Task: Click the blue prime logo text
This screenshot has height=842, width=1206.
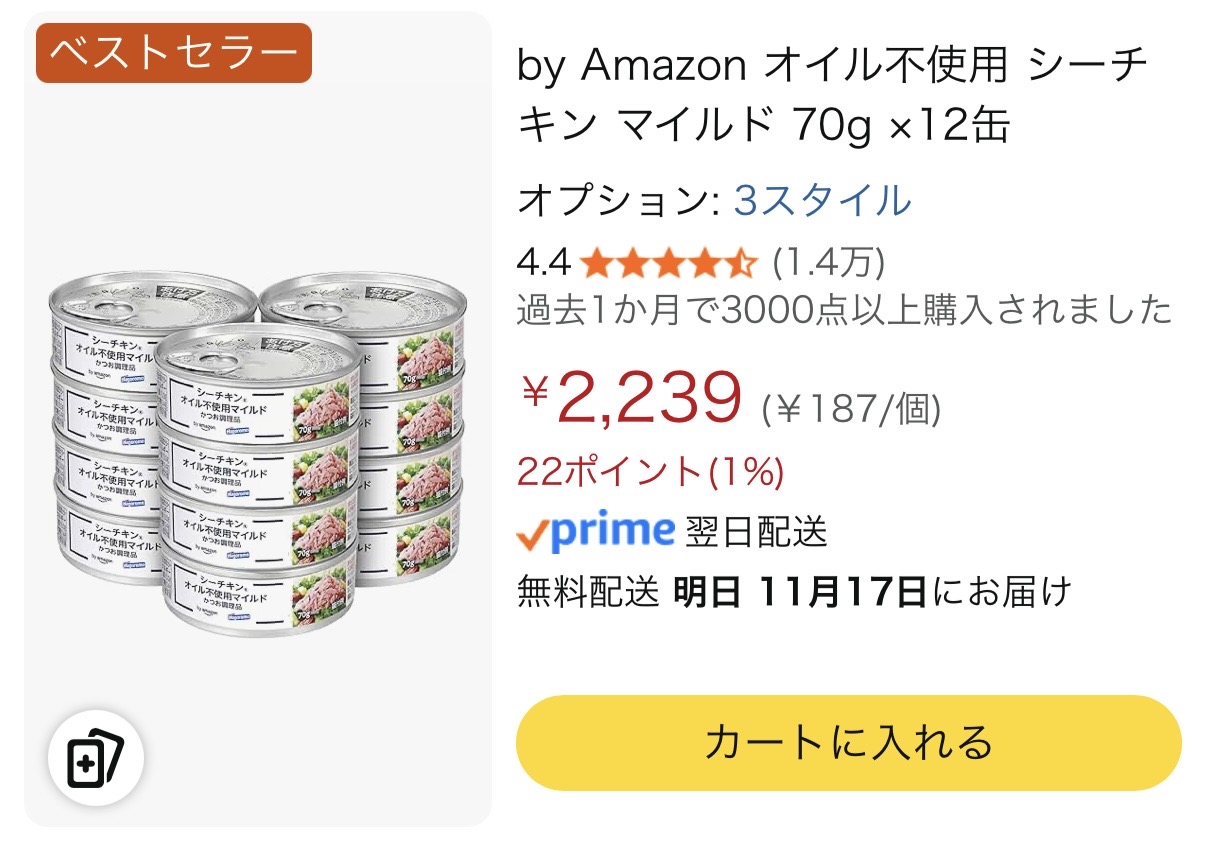Action: pos(612,530)
